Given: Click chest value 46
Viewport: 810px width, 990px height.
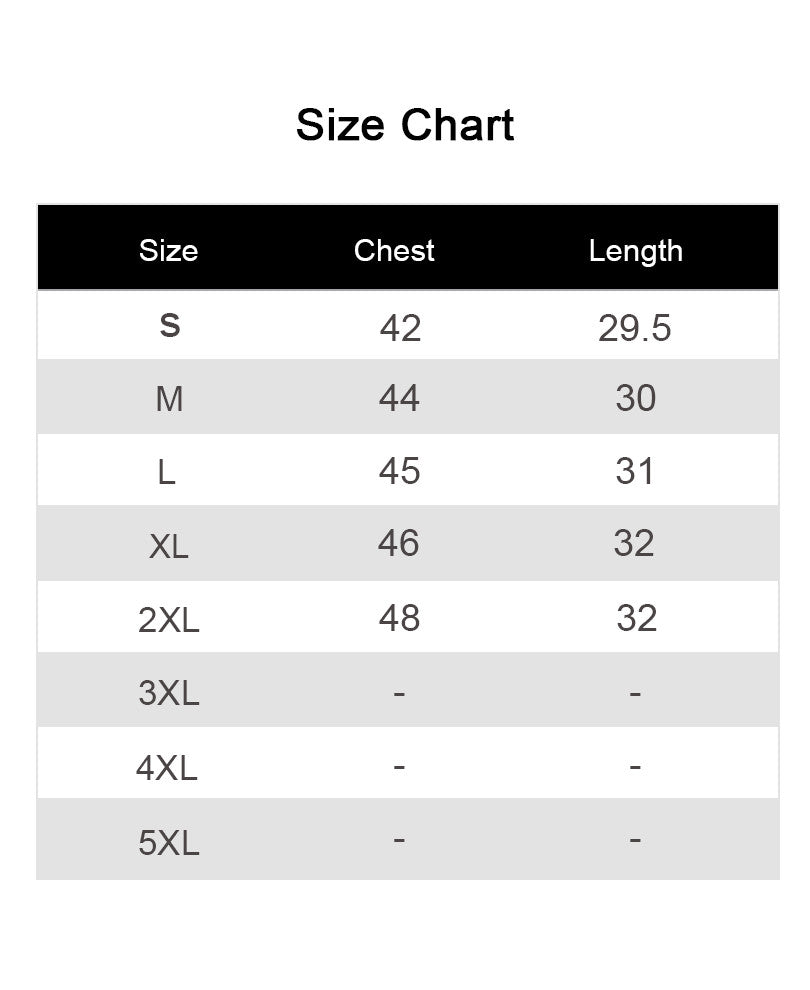Looking at the screenshot, I should (398, 543).
